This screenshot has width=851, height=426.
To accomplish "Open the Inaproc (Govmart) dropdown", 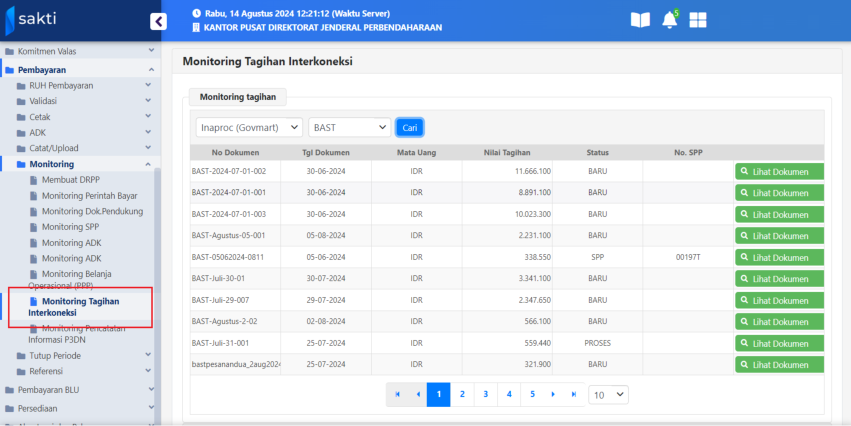I will [x=249, y=127].
